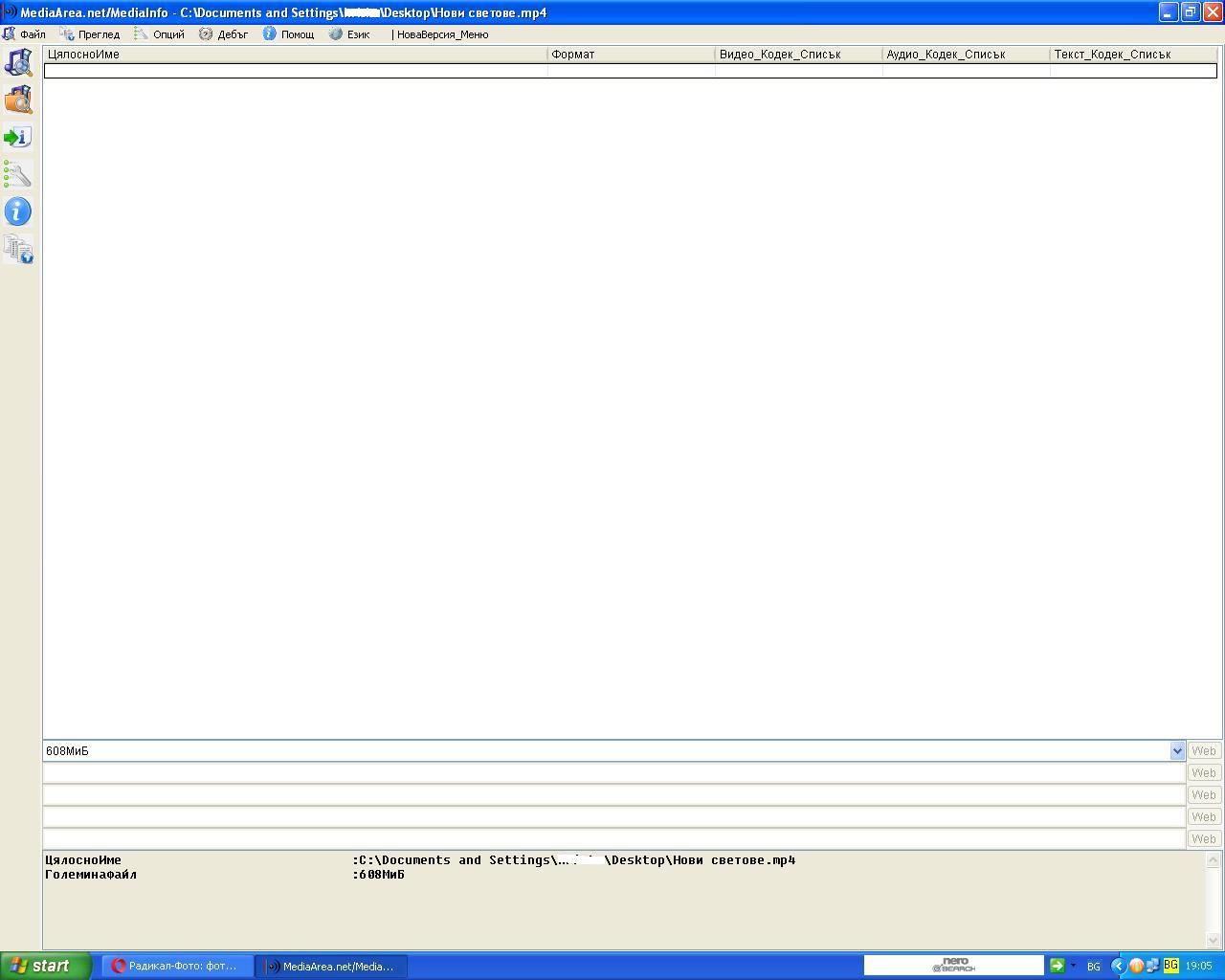Viewport: 1225px width, 980px height.
Task: Click the blue About info sidebar icon
Action: (x=18, y=212)
